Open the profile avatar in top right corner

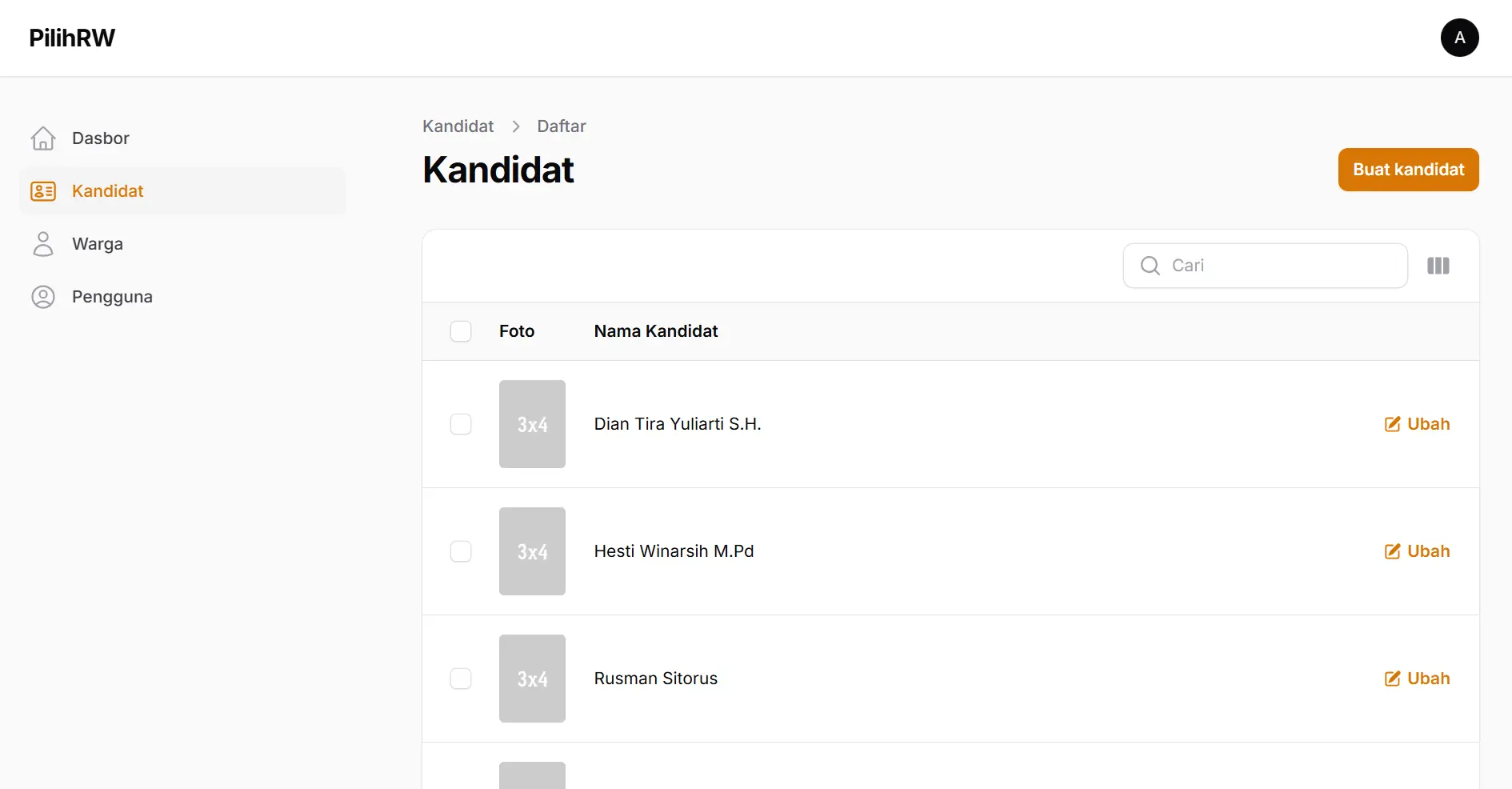1459,38
